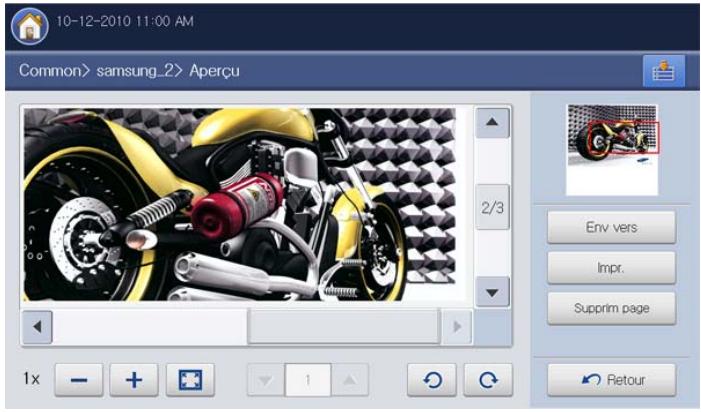701x412 pixels.
Task: Click the motorcycle thumbnail navigator
Action: coord(612,150)
